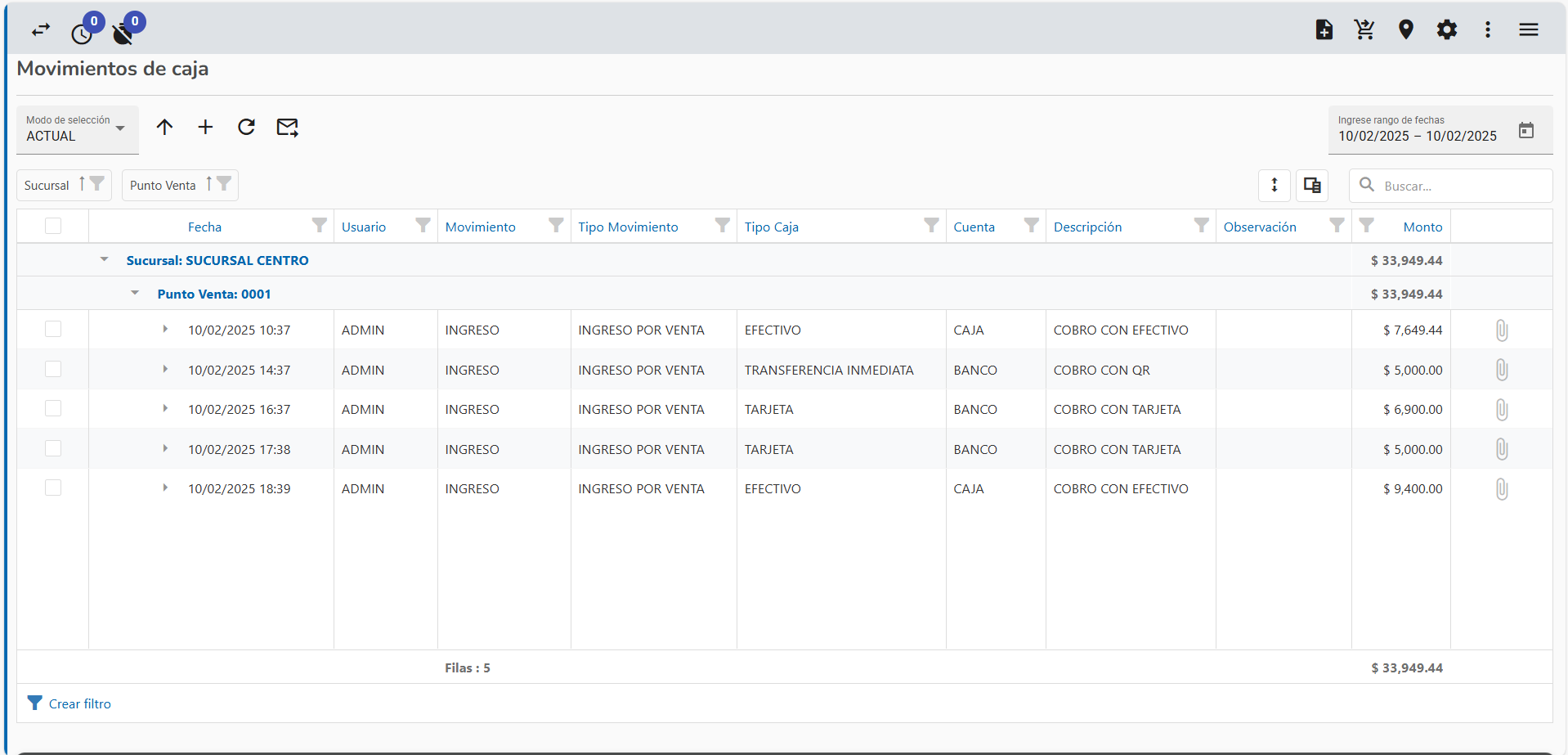The height and width of the screenshot is (755, 1568).
Task: Open the filter of the Observación column
Action: (1337, 225)
